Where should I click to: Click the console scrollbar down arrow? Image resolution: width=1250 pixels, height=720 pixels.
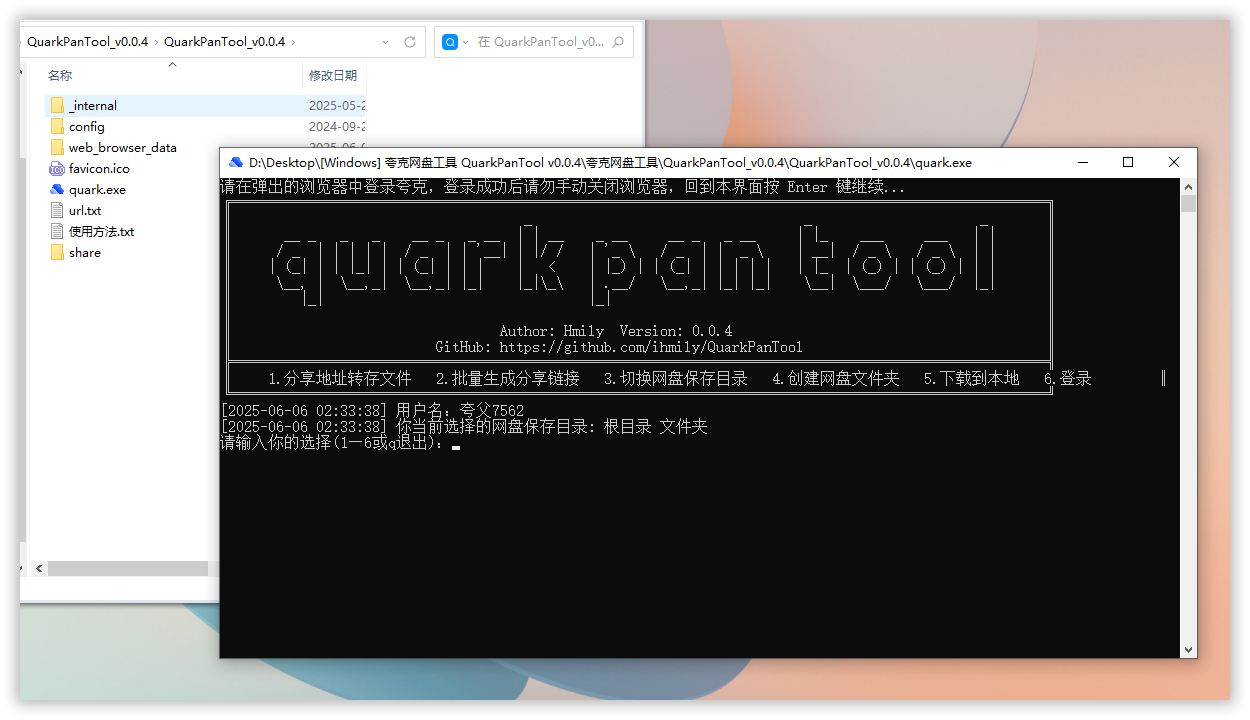(1188, 650)
